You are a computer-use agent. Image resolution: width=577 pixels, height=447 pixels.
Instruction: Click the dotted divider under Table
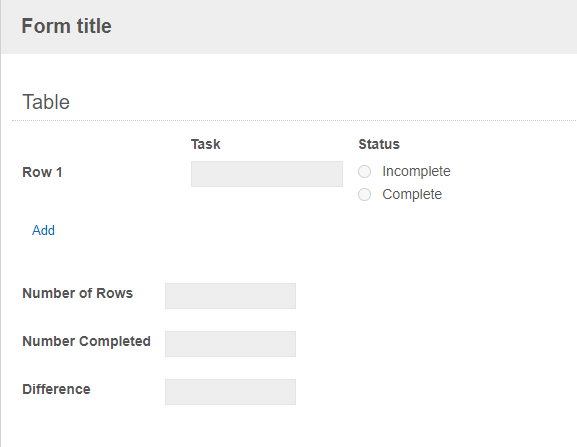tap(294, 120)
